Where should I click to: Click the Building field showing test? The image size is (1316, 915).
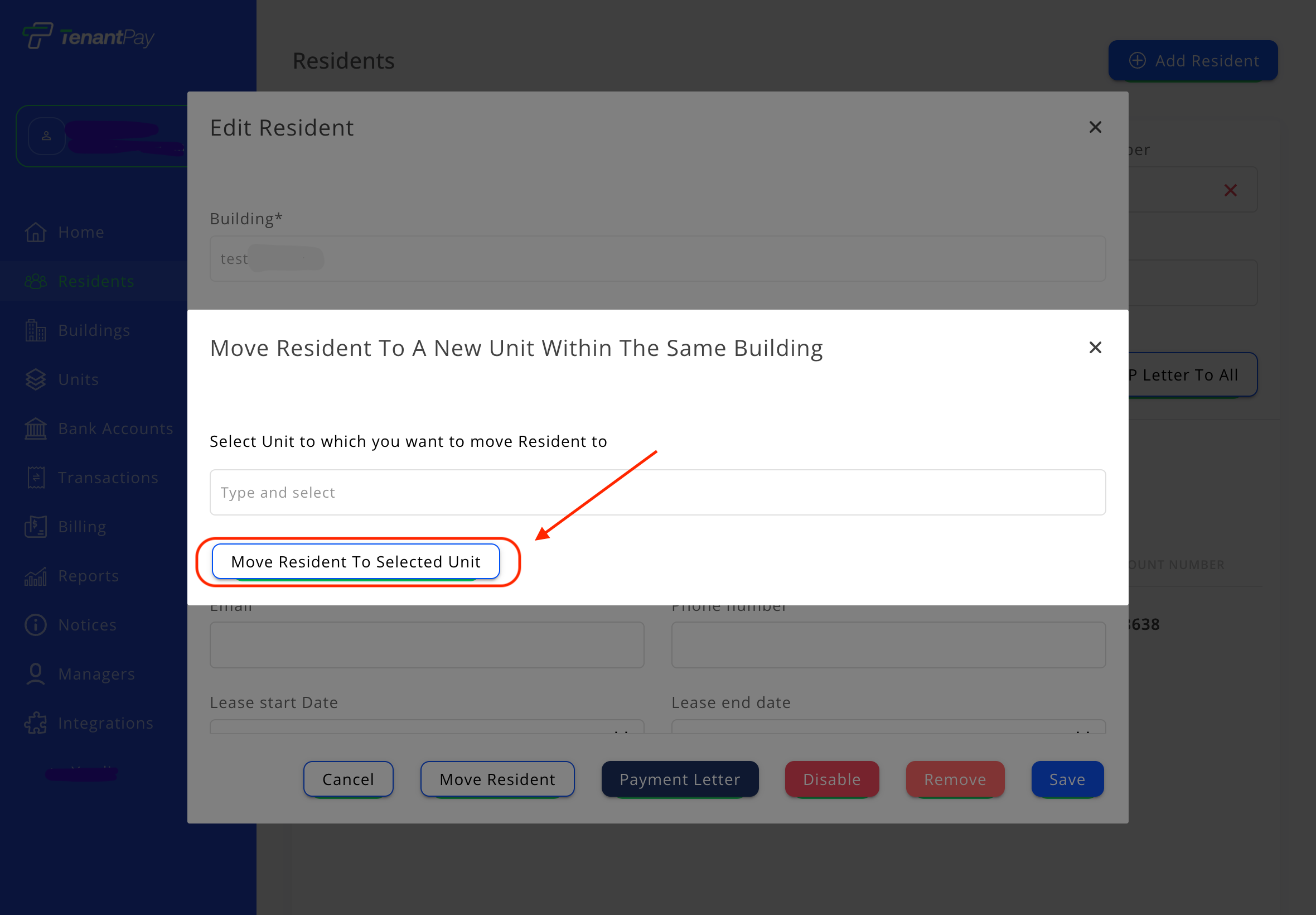coord(657,259)
